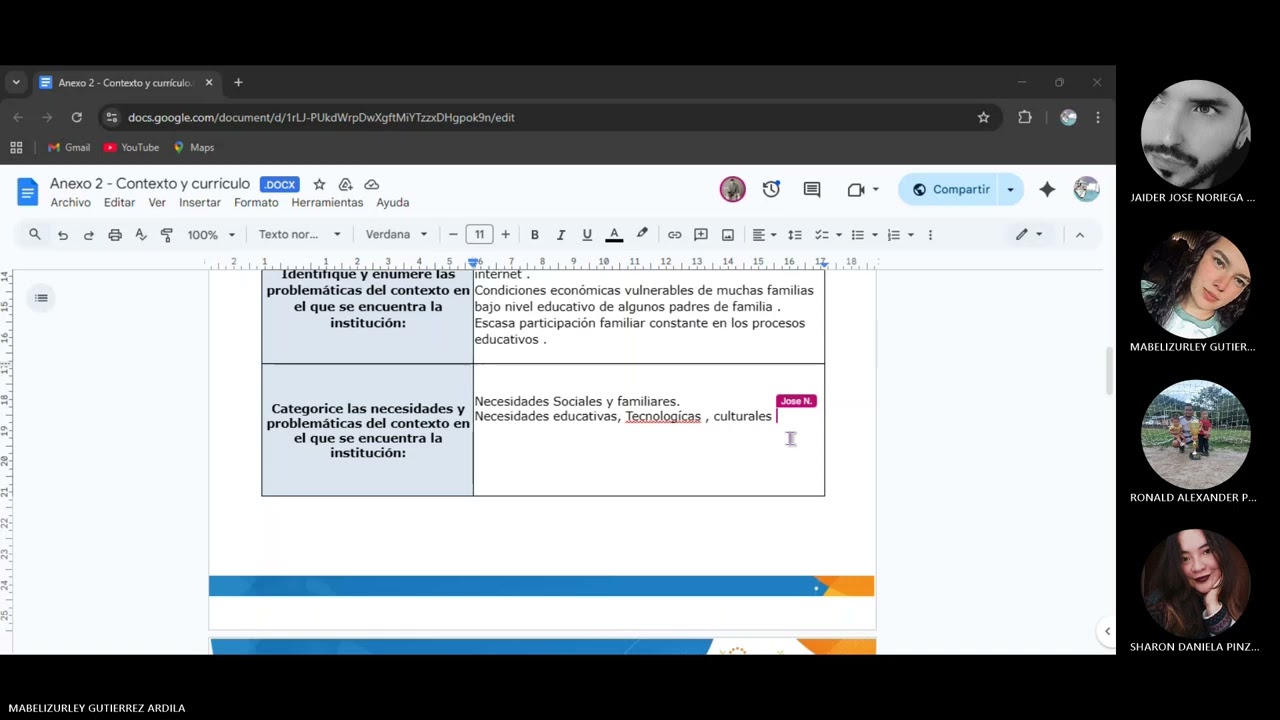Open the Google Docs home icon
Image resolution: width=1280 pixels, height=720 pixels.
tap(27, 191)
